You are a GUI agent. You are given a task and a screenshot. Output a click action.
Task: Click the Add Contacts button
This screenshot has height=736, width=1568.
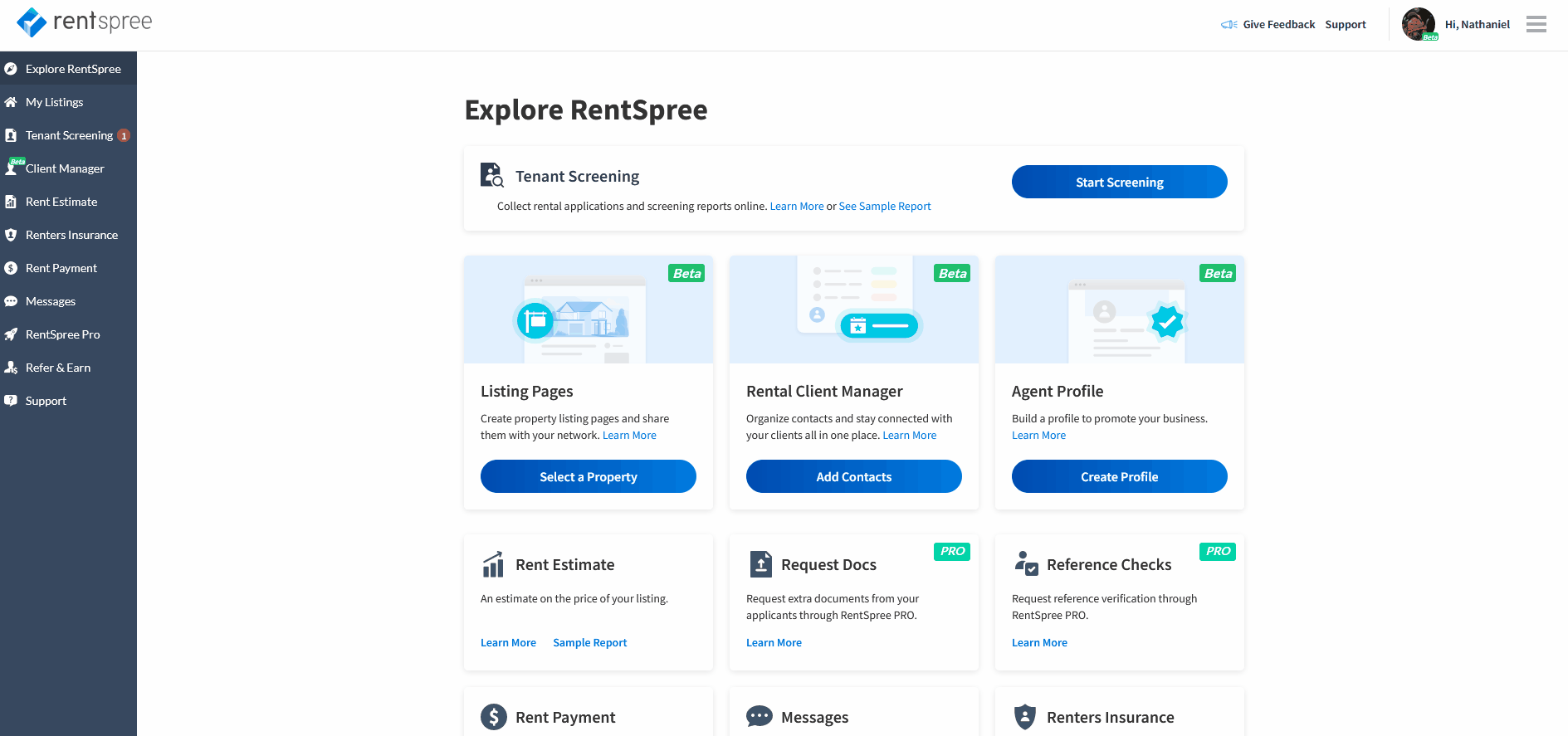pos(853,476)
